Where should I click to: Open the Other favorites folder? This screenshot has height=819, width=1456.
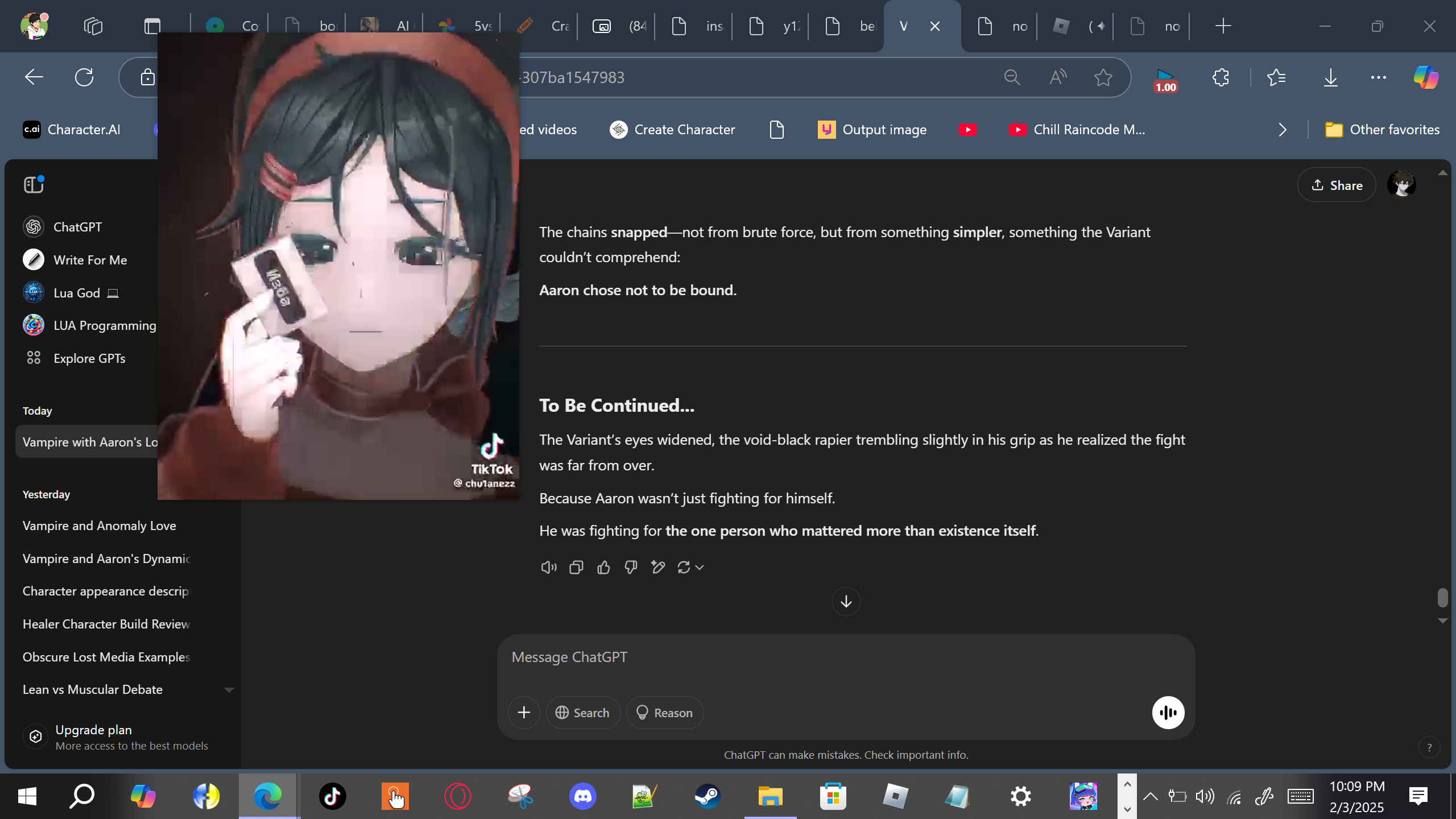(1382, 130)
